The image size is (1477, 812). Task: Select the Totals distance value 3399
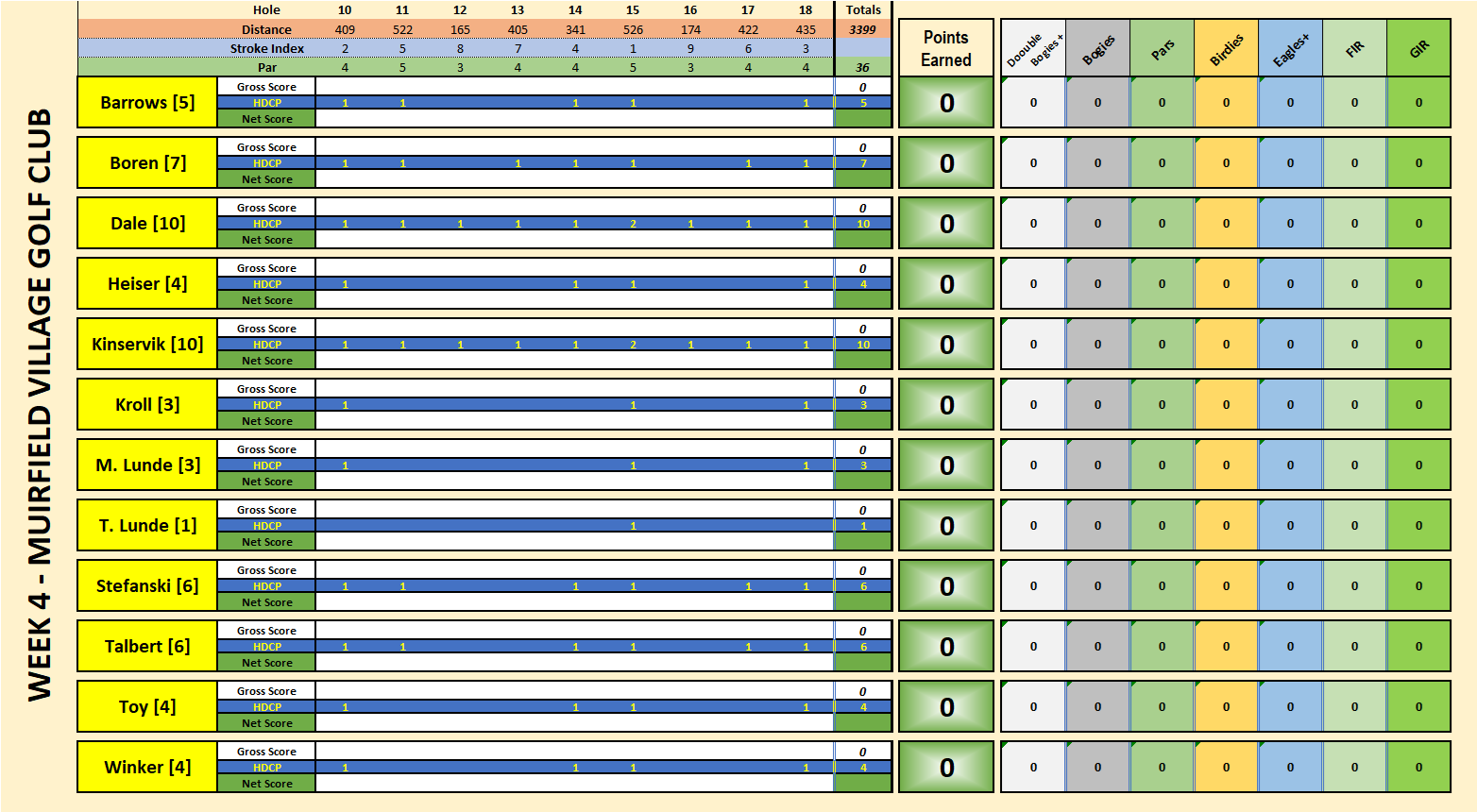point(862,29)
